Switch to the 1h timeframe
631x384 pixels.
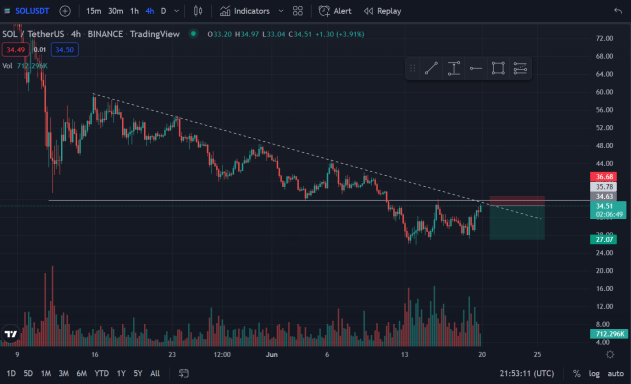pos(134,11)
